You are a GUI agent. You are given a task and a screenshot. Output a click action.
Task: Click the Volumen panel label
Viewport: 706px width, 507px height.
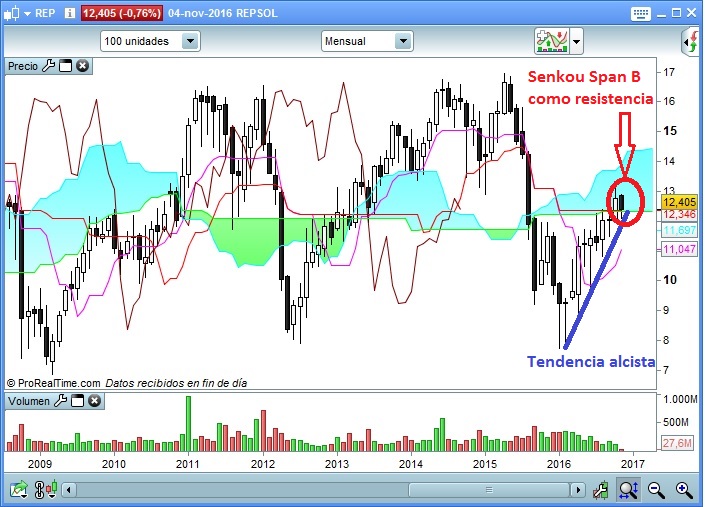coord(29,401)
